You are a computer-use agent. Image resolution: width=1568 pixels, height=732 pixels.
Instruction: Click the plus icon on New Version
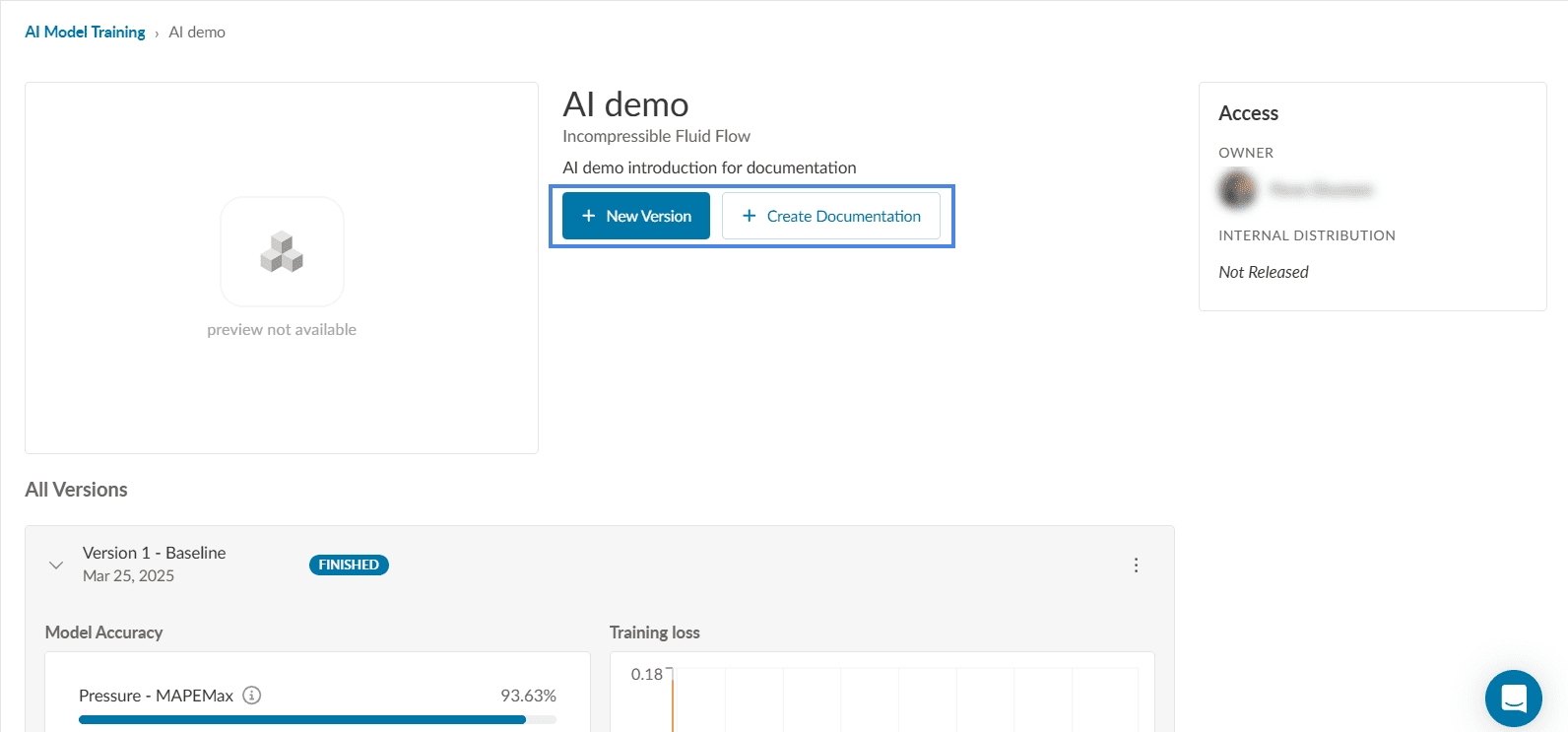click(x=588, y=216)
